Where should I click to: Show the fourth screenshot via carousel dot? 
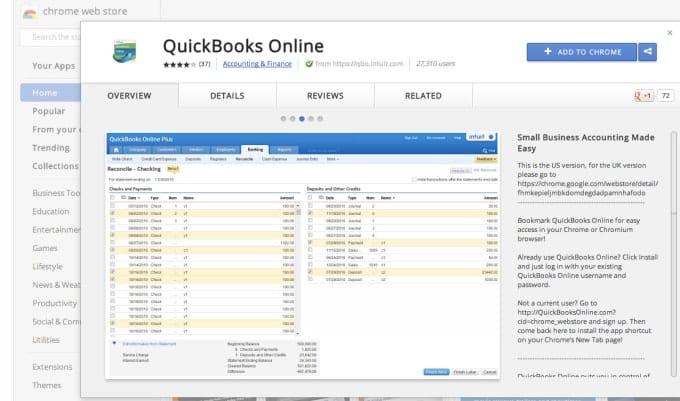(x=311, y=119)
